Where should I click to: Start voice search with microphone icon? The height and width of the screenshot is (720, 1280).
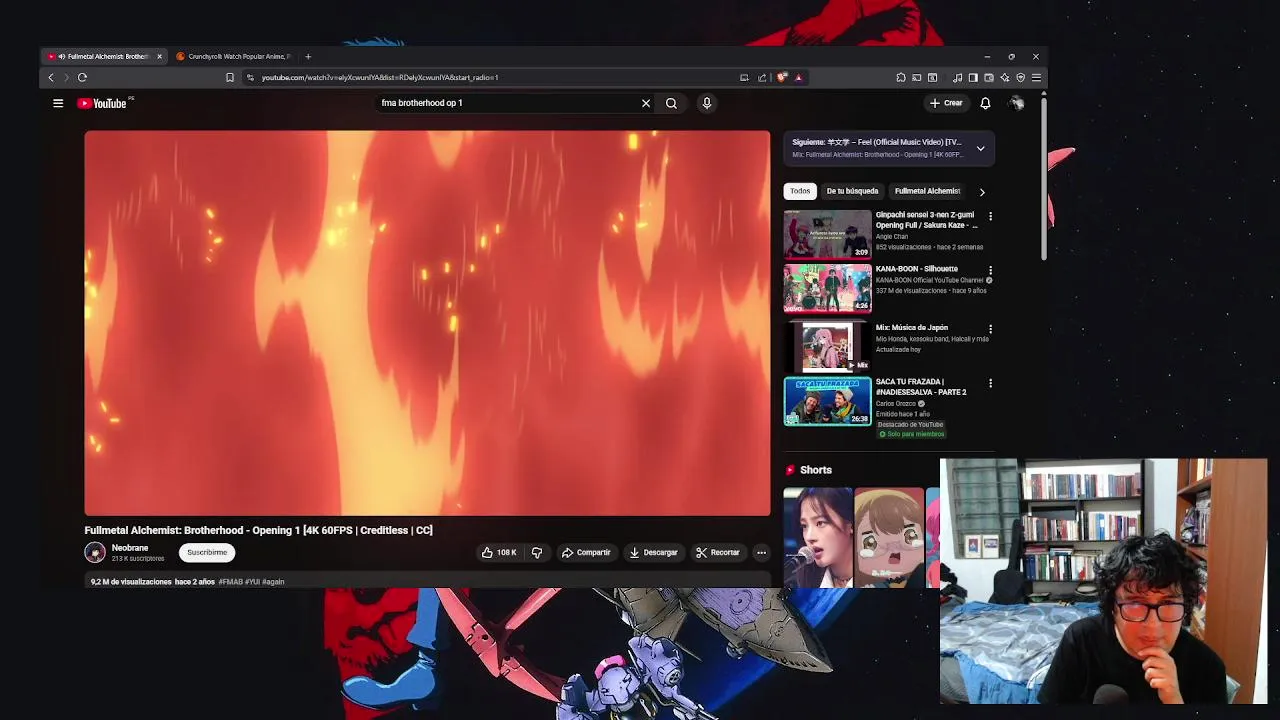(707, 103)
